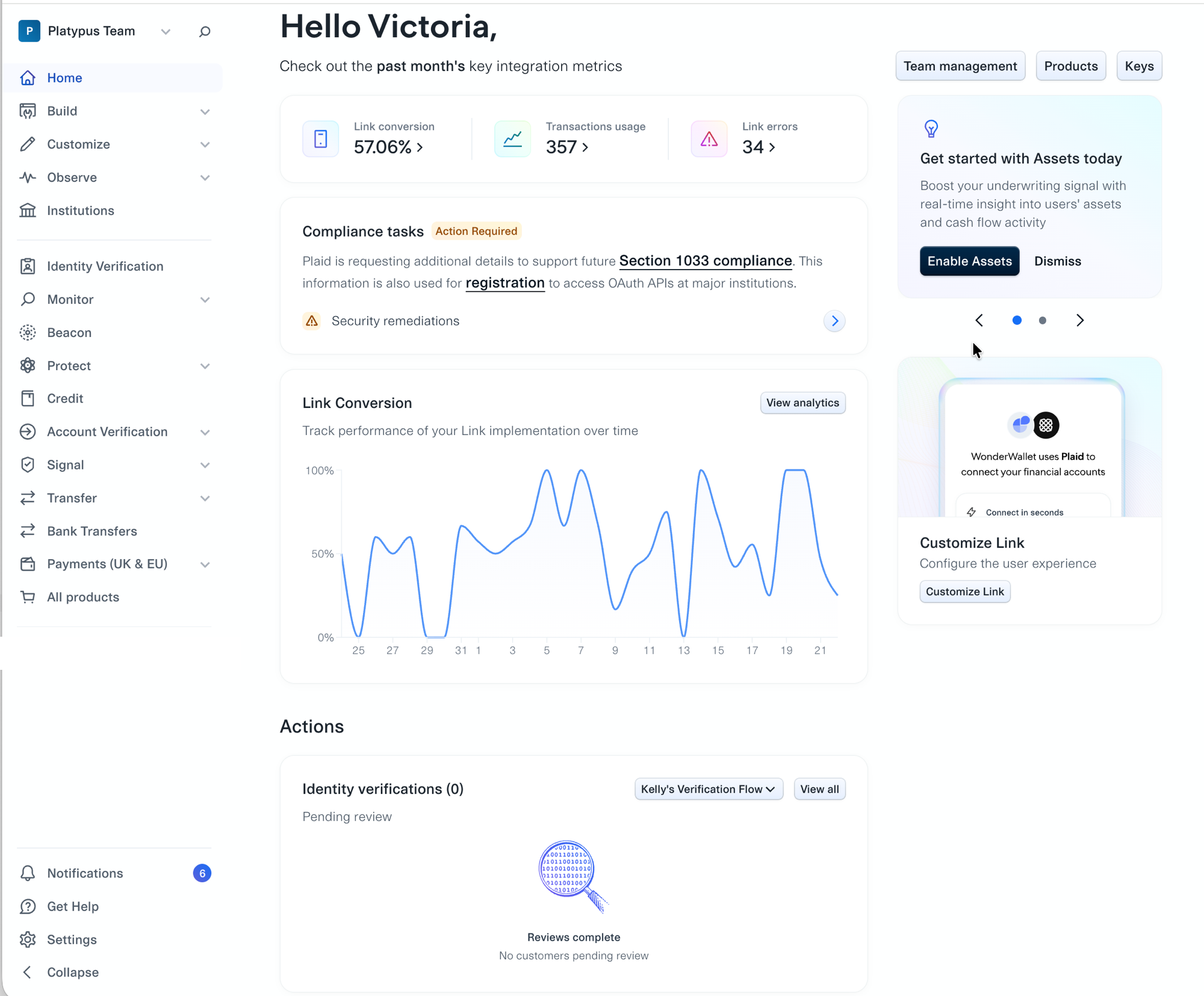The height and width of the screenshot is (996, 1204).
Task: Click the Keys button
Action: (1139, 66)
